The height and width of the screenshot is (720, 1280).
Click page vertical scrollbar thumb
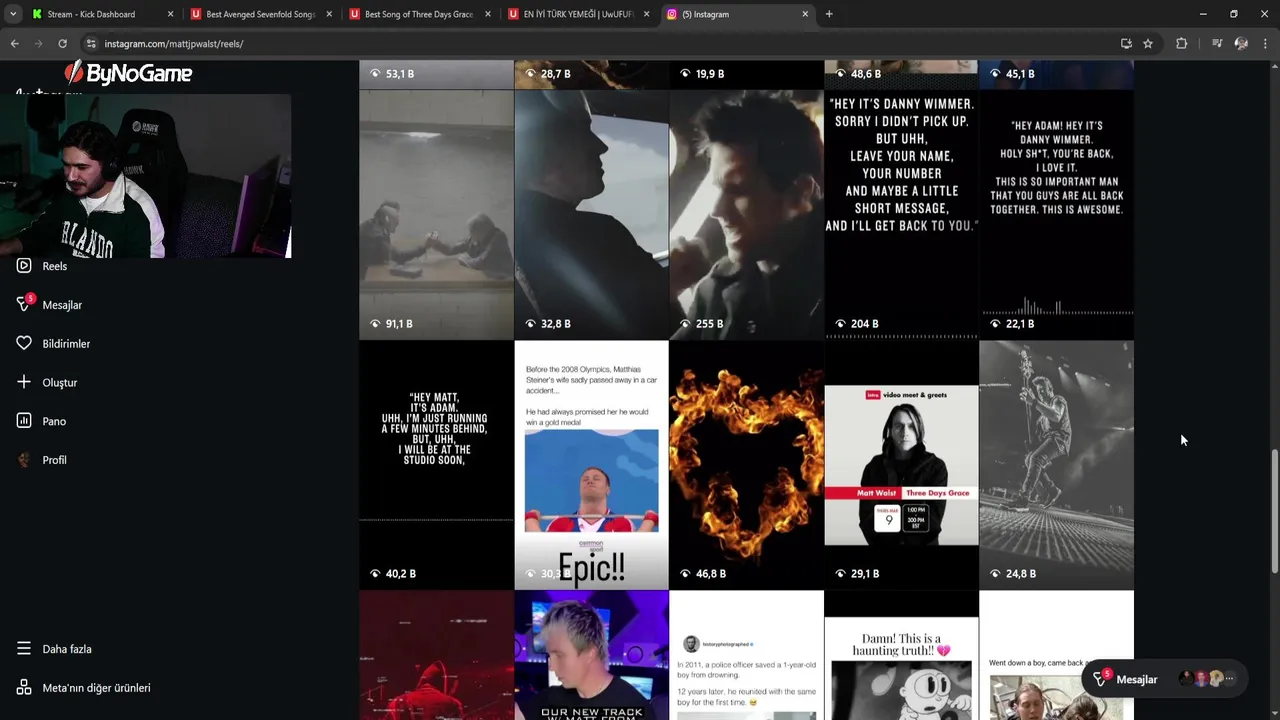(1273, 511)
